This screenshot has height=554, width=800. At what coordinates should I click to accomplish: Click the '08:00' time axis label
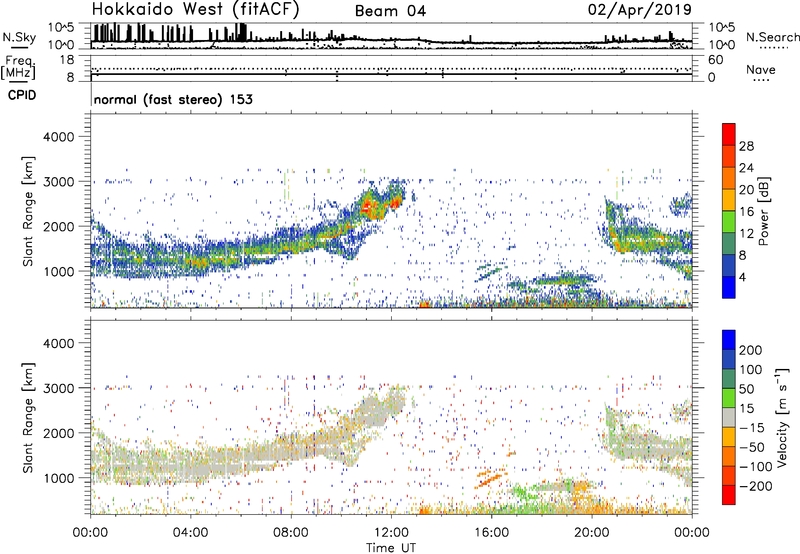[291, 533]
